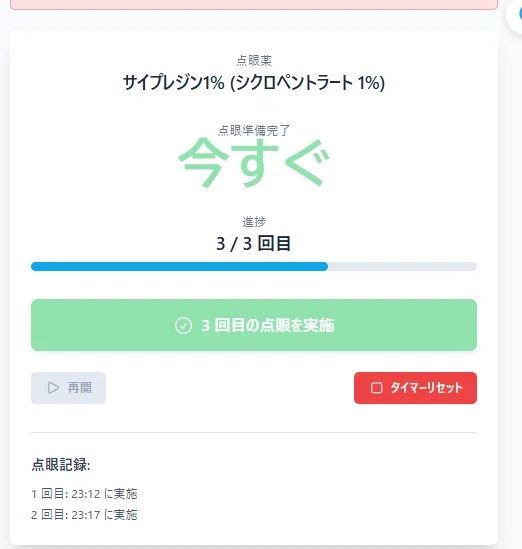Click the pink alert banner at top
This screenshot has height=549, width=522.
tap(254, 5)
